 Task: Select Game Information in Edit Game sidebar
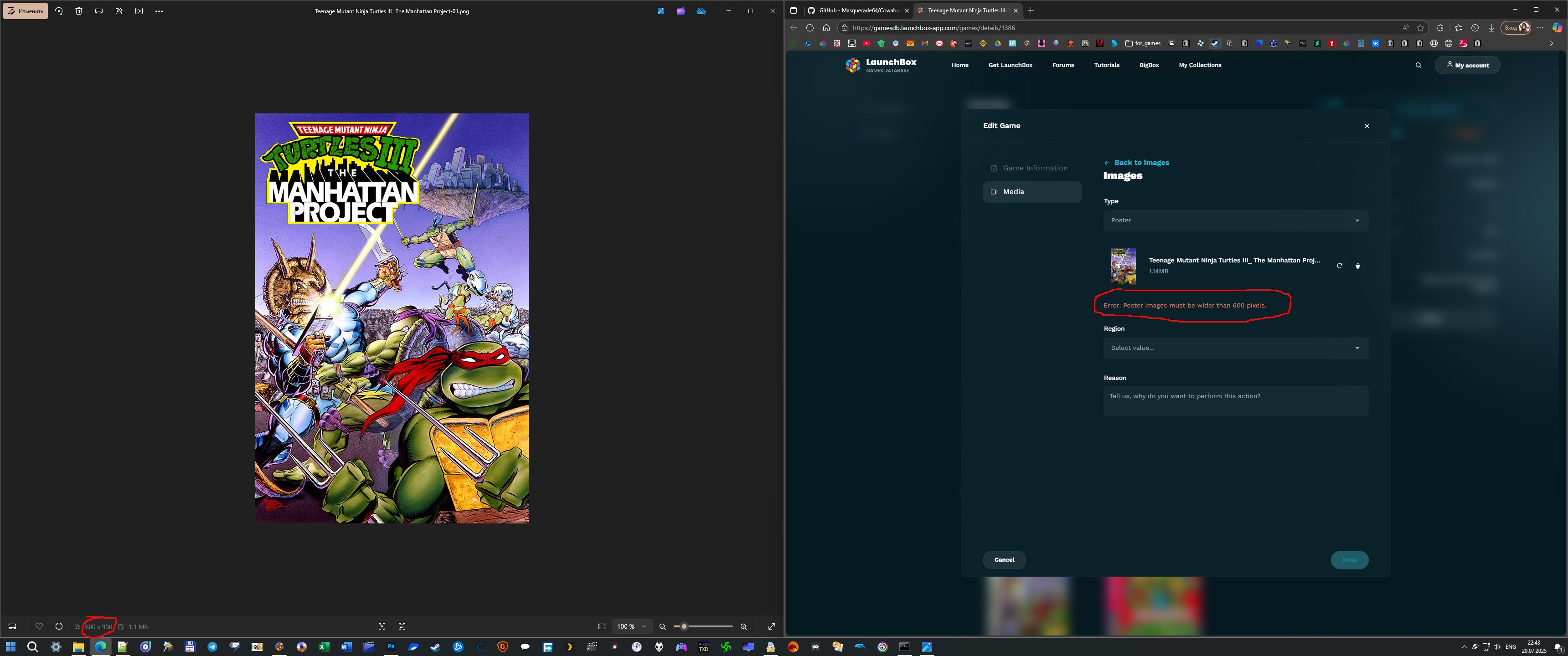pyautogui.click(x=1032, y=168)
